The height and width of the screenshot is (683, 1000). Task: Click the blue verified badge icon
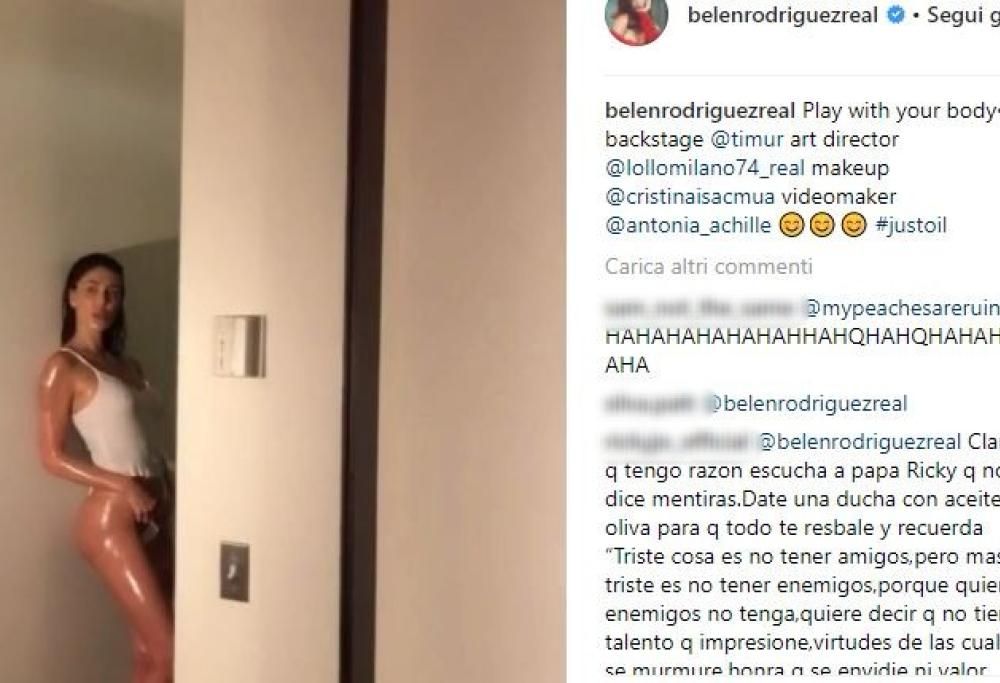[896, 15]
